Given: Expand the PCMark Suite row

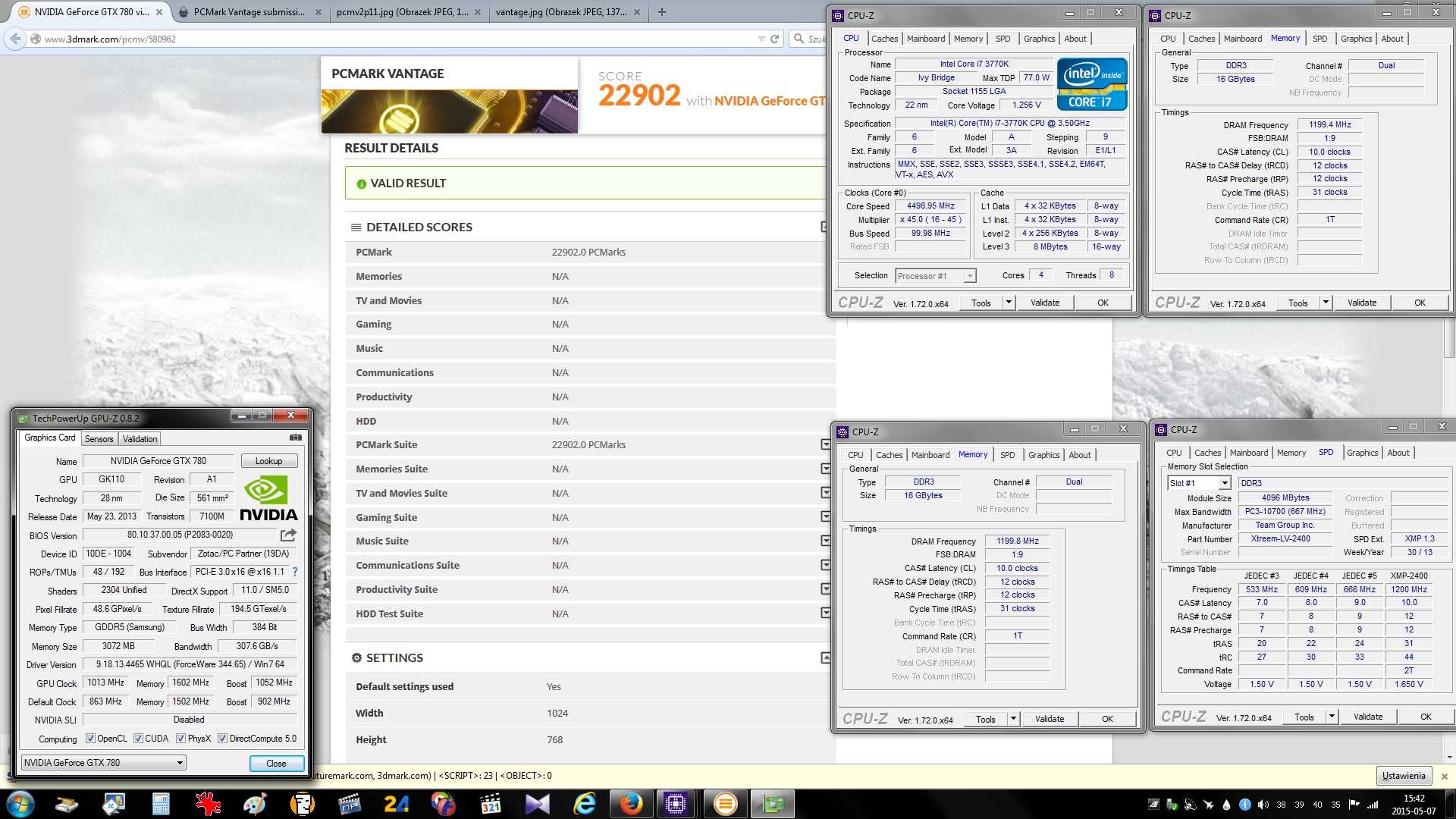Looking at the screenshot, I should coord(826,445).
